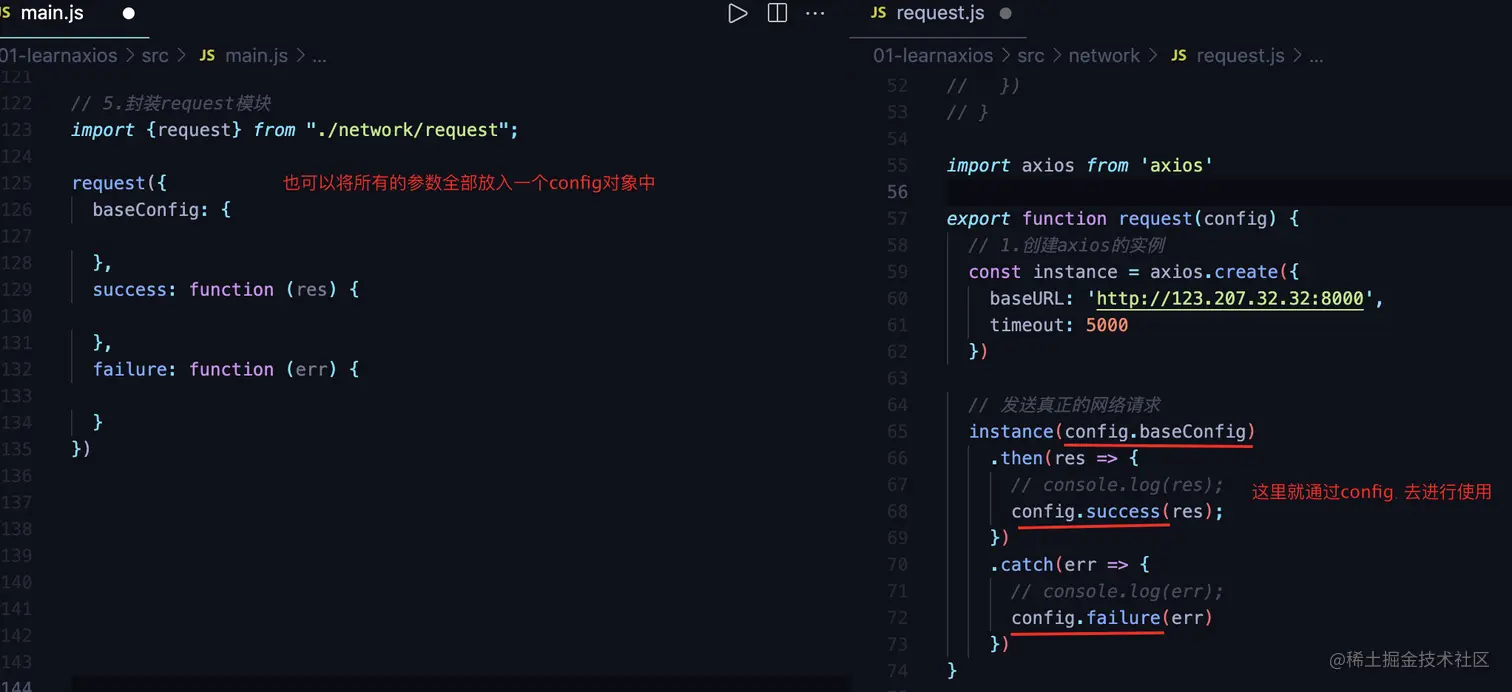The height and width of the screenshot is (692, 1512).
Task: Click the timeout: 5000 value
Action: 1107,325
